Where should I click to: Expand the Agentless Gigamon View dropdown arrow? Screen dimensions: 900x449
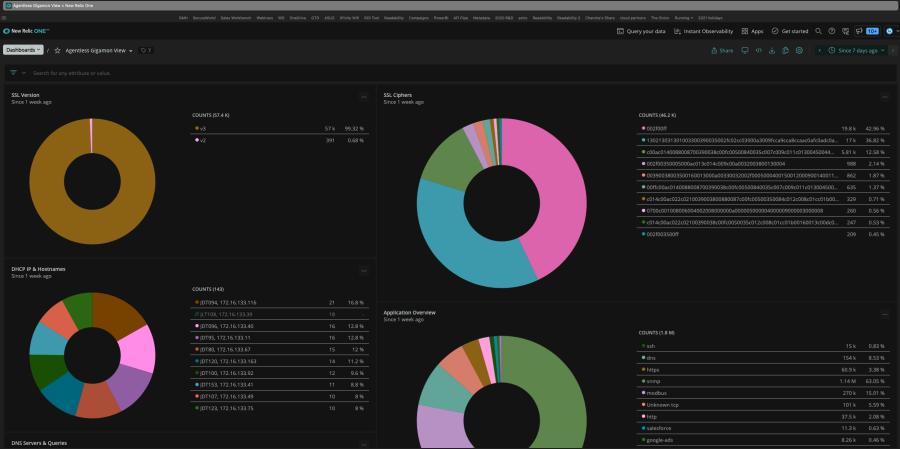131,51
